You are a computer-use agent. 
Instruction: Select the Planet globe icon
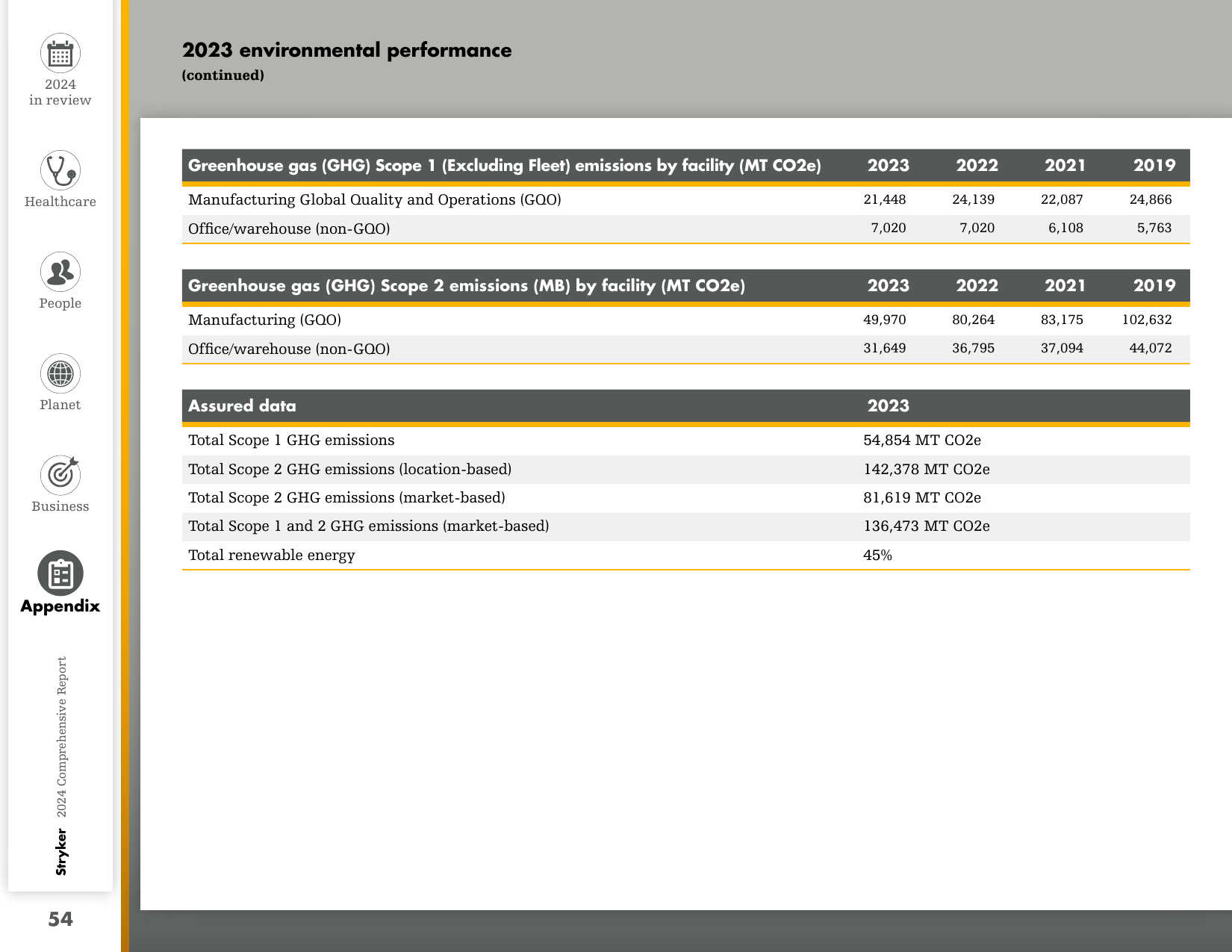[60, 373]
